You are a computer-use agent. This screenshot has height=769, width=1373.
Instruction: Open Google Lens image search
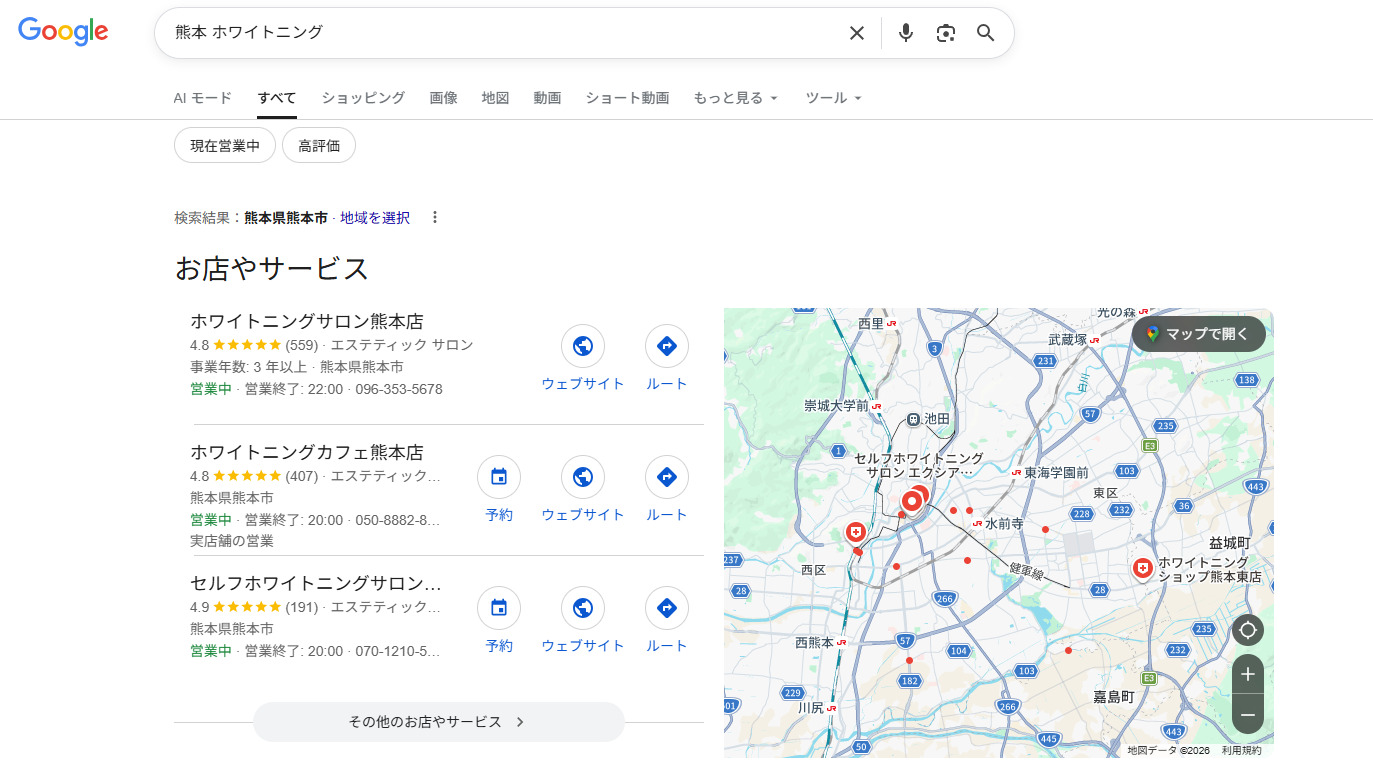(945, 33)
